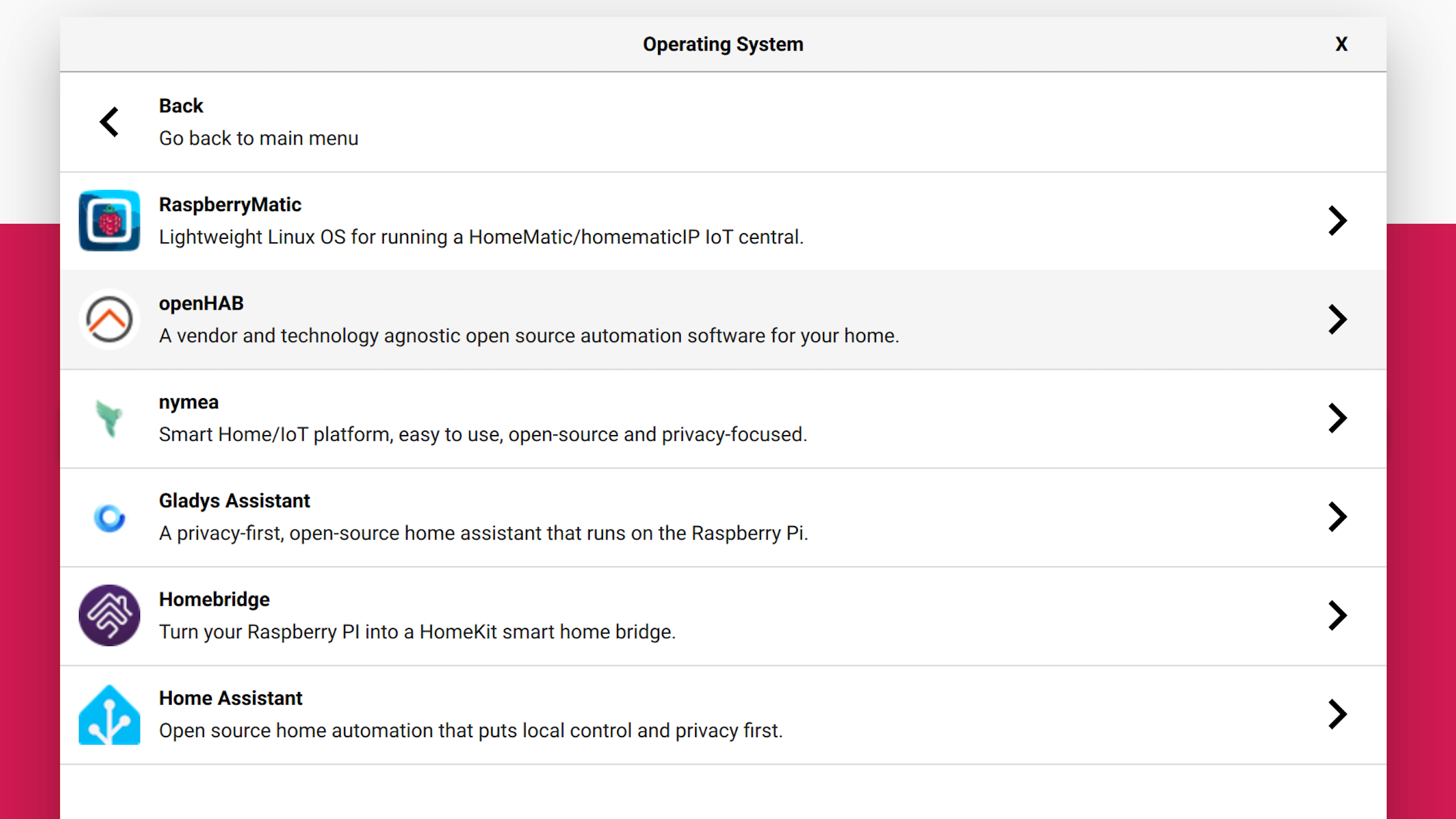The height and width of the screenshot is (819, 1456).
Task: Click 'Smart Home/IoT platform' description
Action: 483,435
